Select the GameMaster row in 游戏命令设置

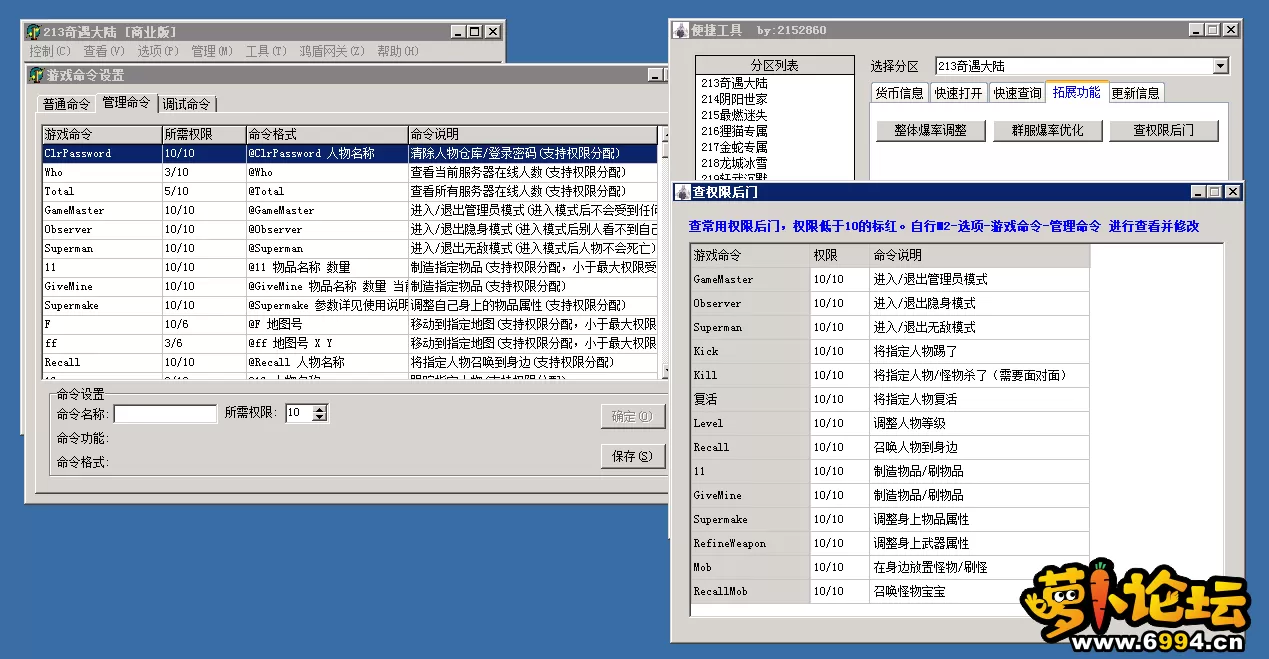point(350,210)
